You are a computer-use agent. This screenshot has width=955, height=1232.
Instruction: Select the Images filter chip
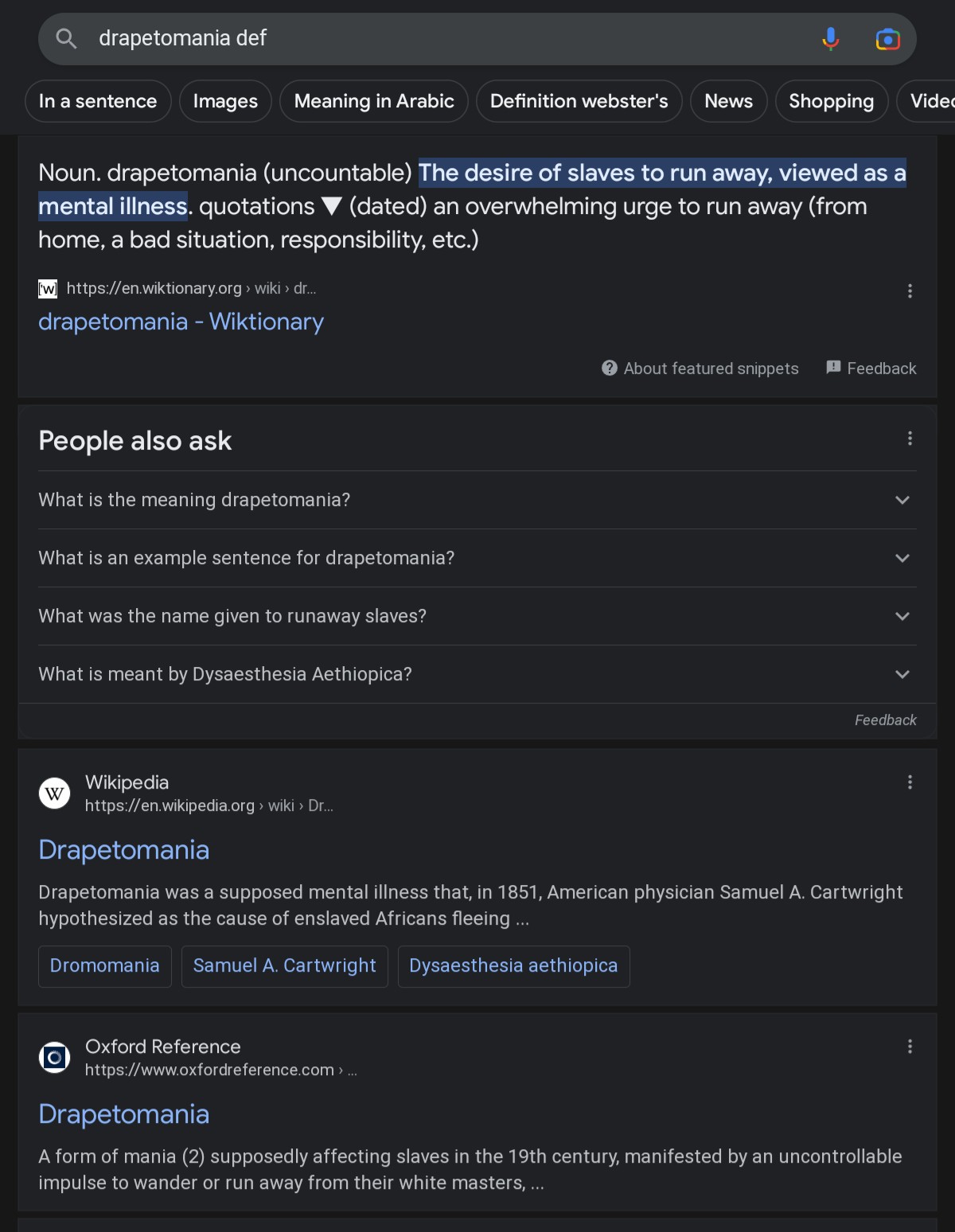(x=225, y=101)
